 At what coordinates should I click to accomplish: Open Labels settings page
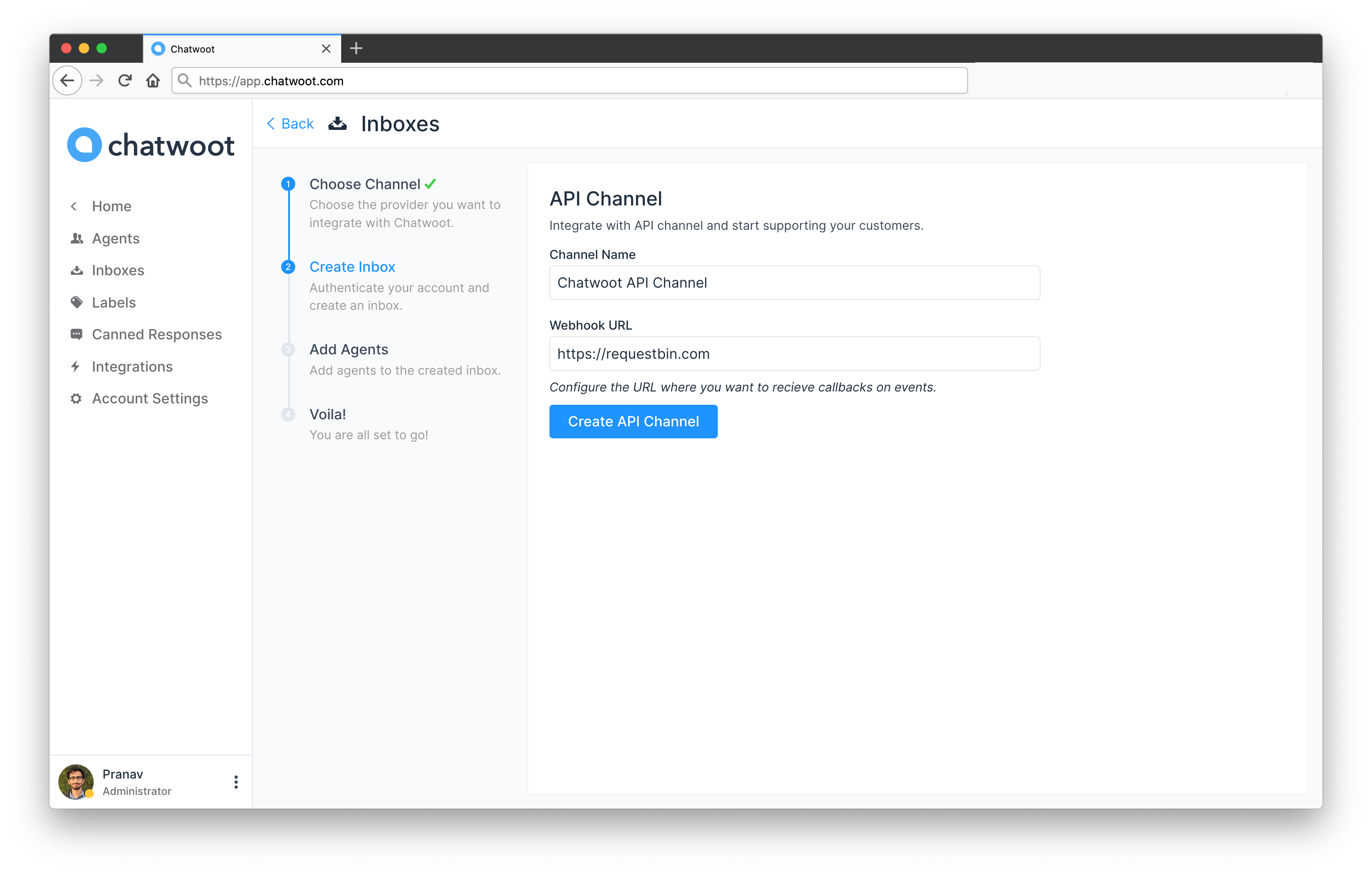(x=114, y=303)
